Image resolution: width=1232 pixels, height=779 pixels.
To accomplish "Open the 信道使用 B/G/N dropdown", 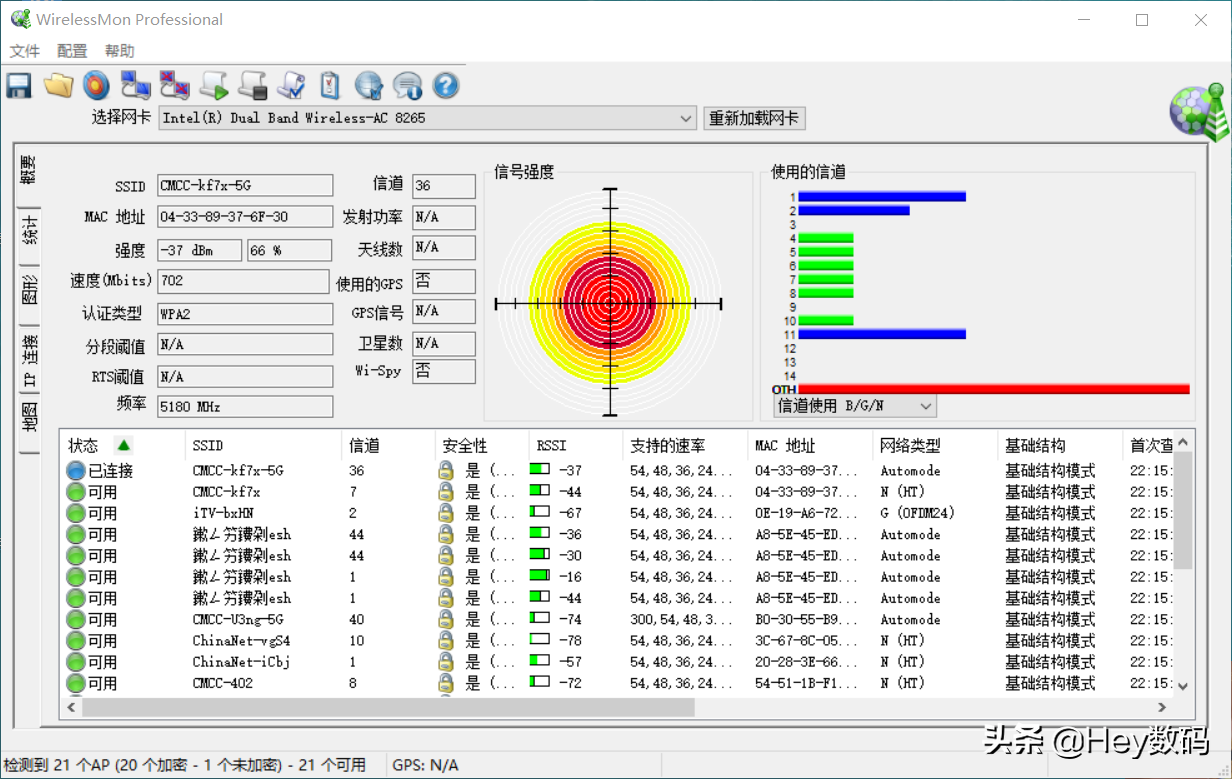I will pyautogui.click(x=855, y=406).
